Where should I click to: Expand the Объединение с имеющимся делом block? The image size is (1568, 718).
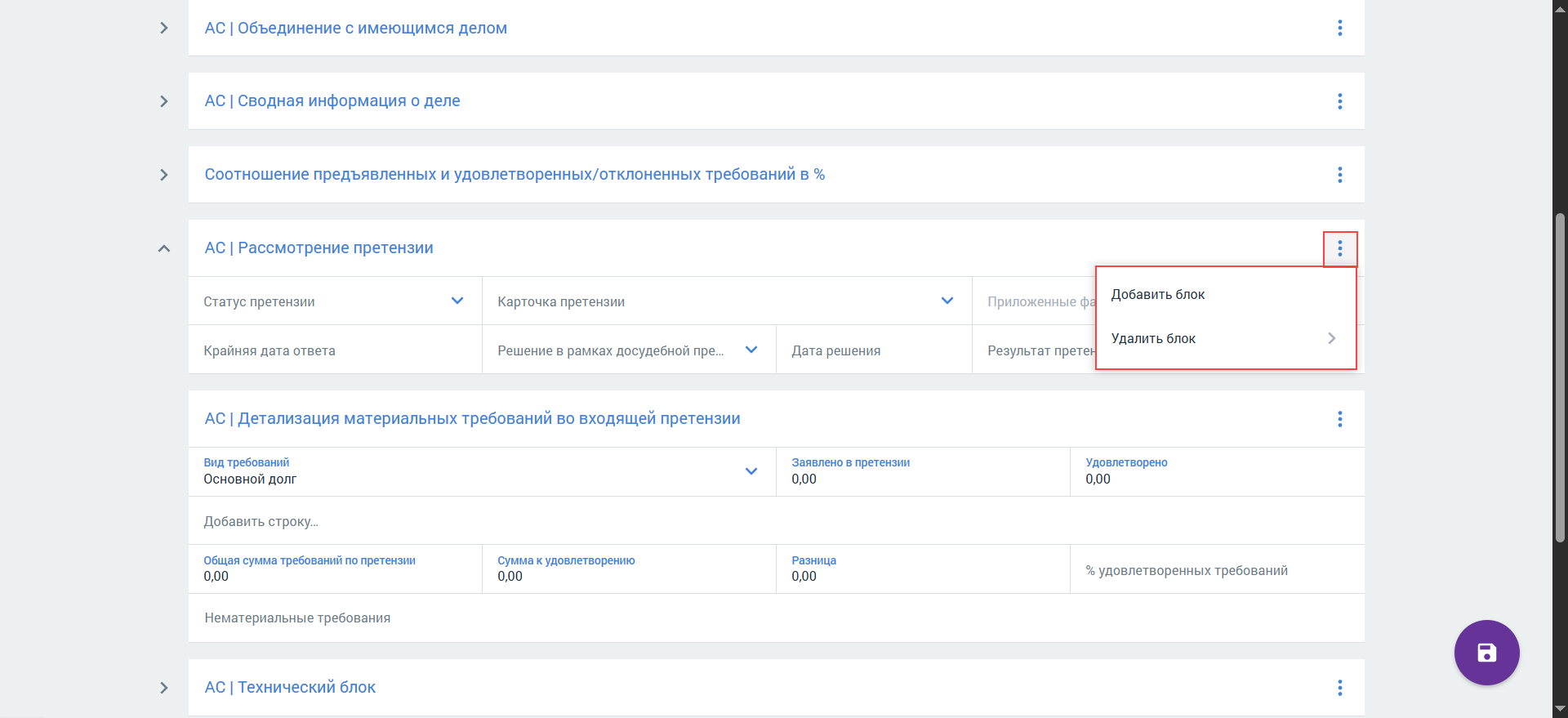(164, 28)
